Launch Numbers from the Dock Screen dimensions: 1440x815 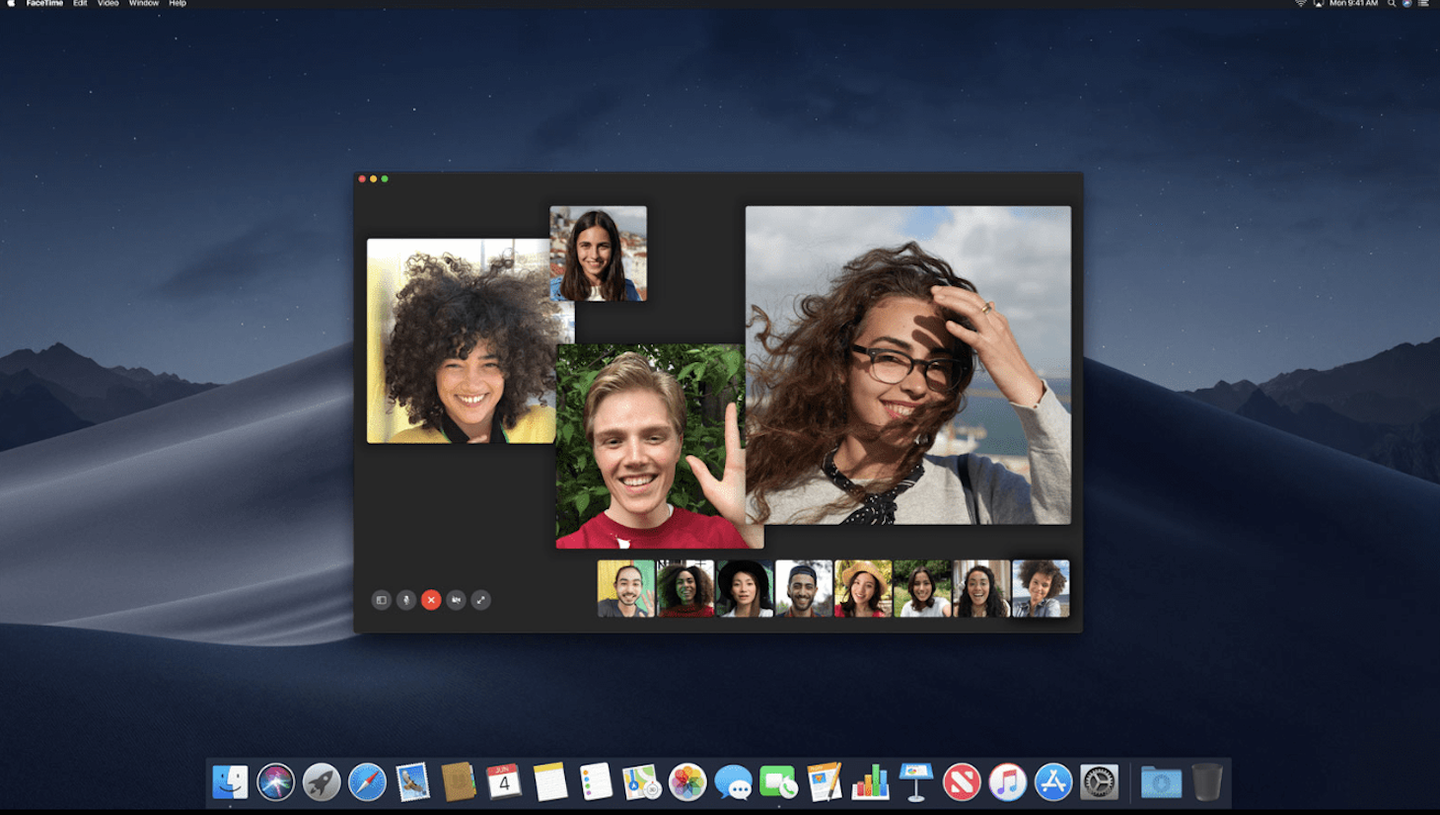(x=870, y=782)
